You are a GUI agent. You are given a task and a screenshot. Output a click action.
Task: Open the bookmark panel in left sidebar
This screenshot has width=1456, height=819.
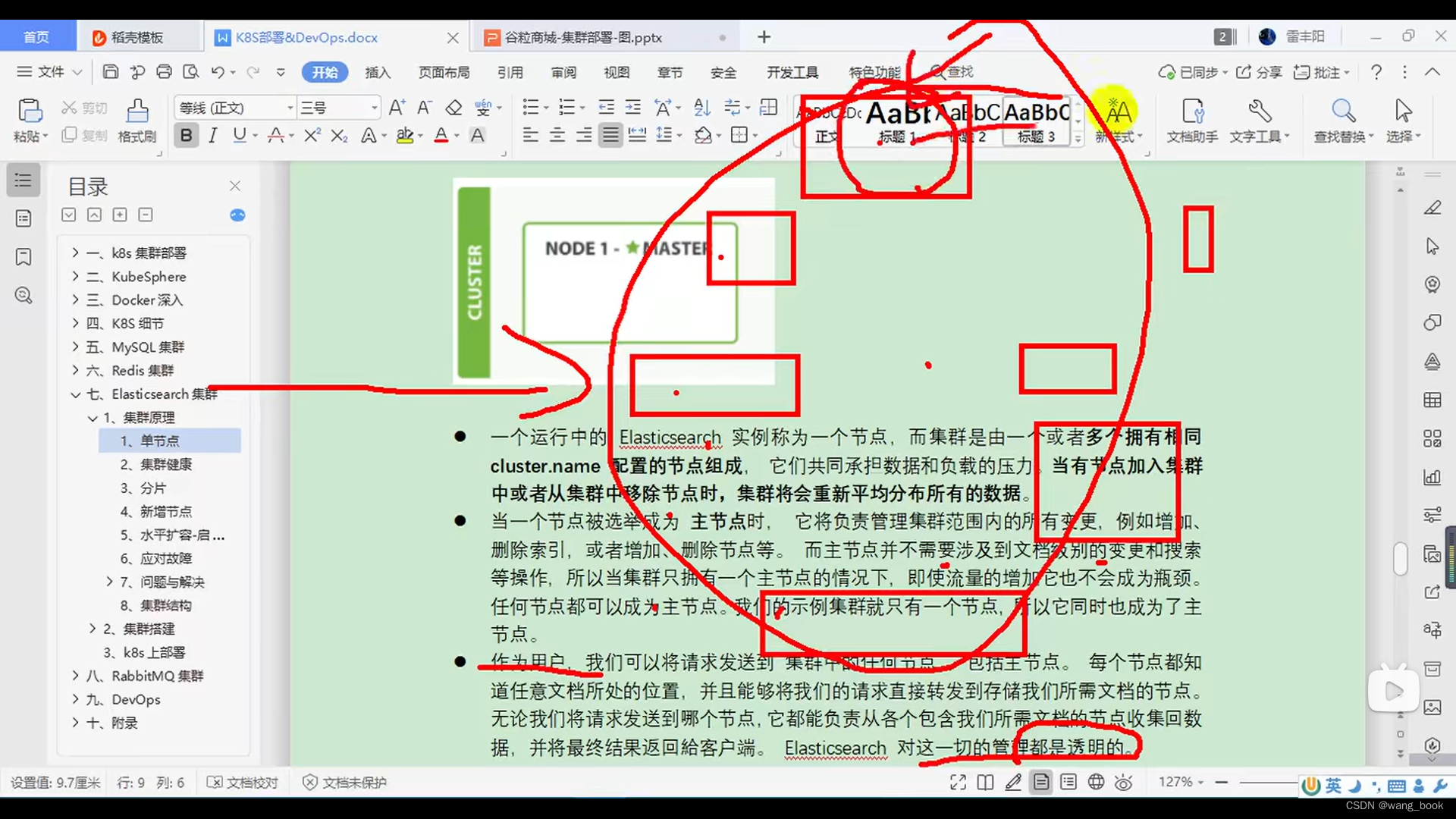pyautogui.click(x=23, y=257)
